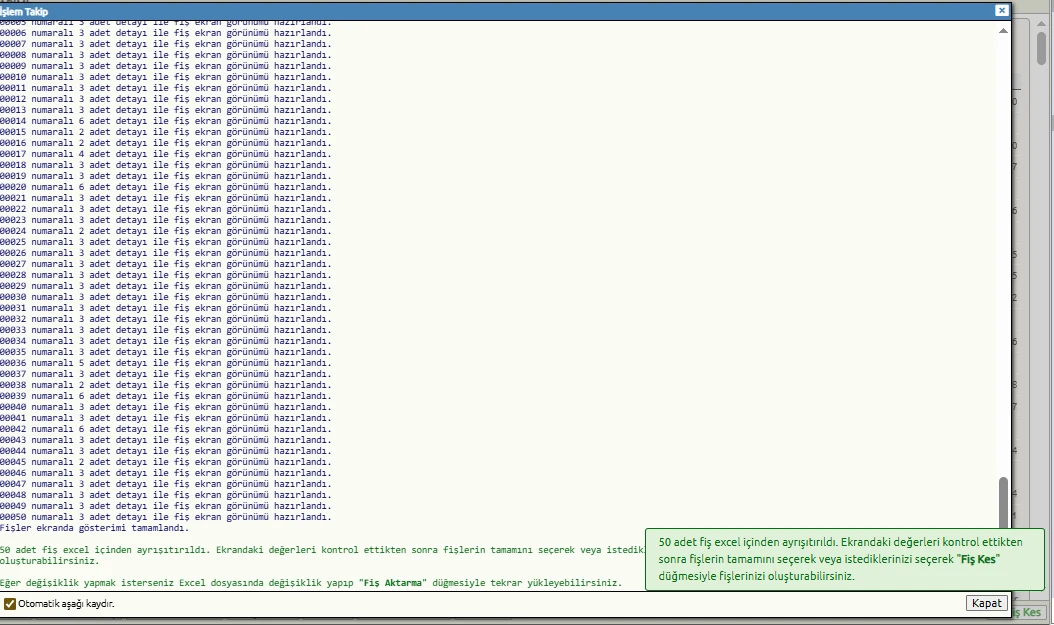Viewport: 1054px width, 625px height.
Task: Click the log line numbered 00045
Action: click(165, 462)
